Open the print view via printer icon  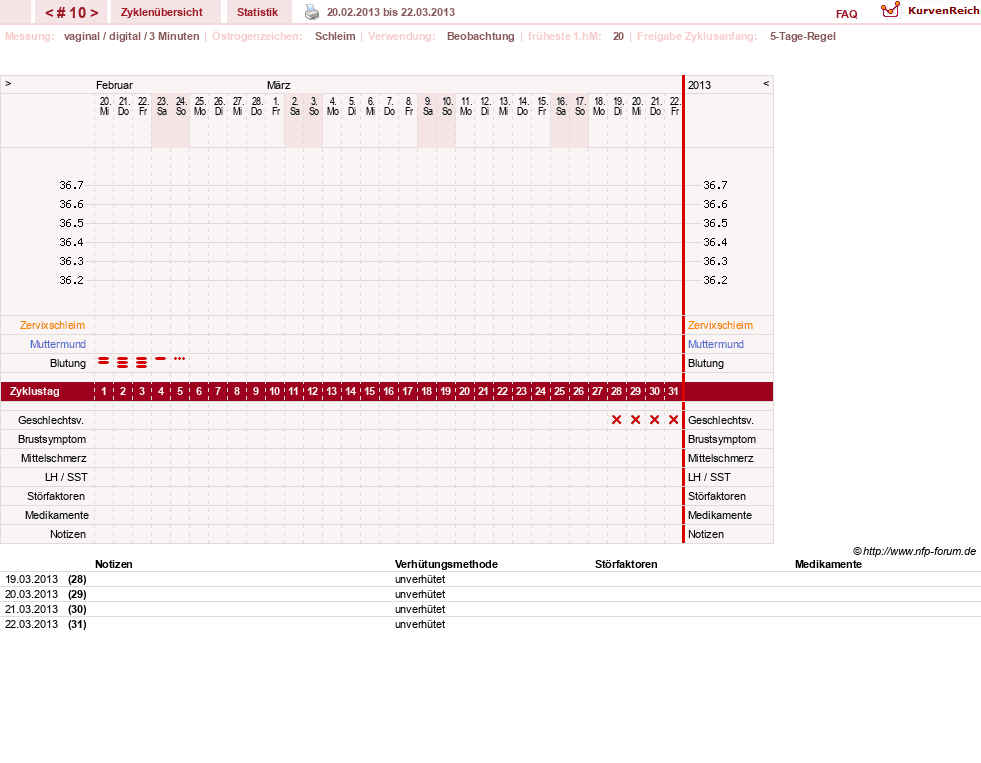point(312,12)
